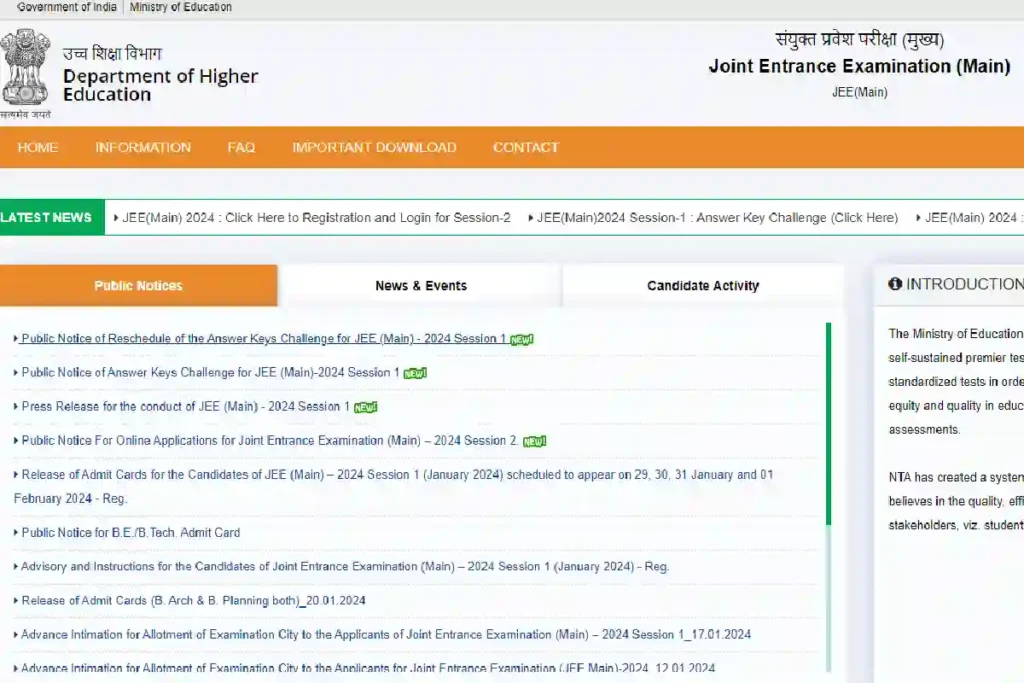Open Ministry of Education link
This screenshot has height=683, width=1024.
tap(180, 7)
